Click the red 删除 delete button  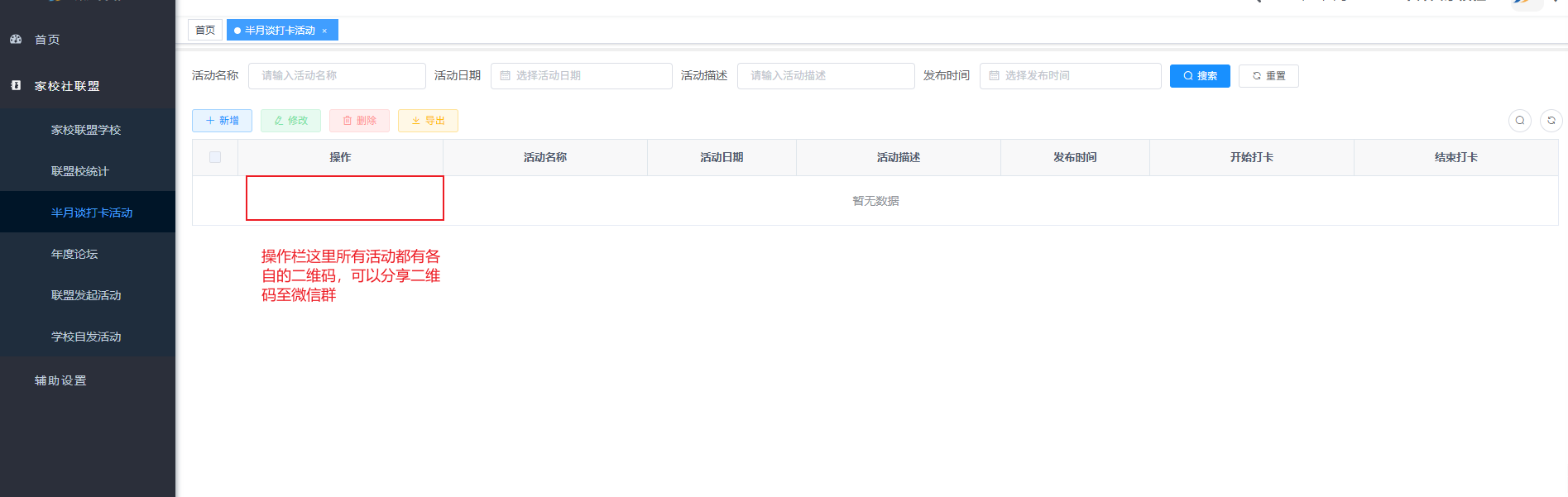coord(359,121)
